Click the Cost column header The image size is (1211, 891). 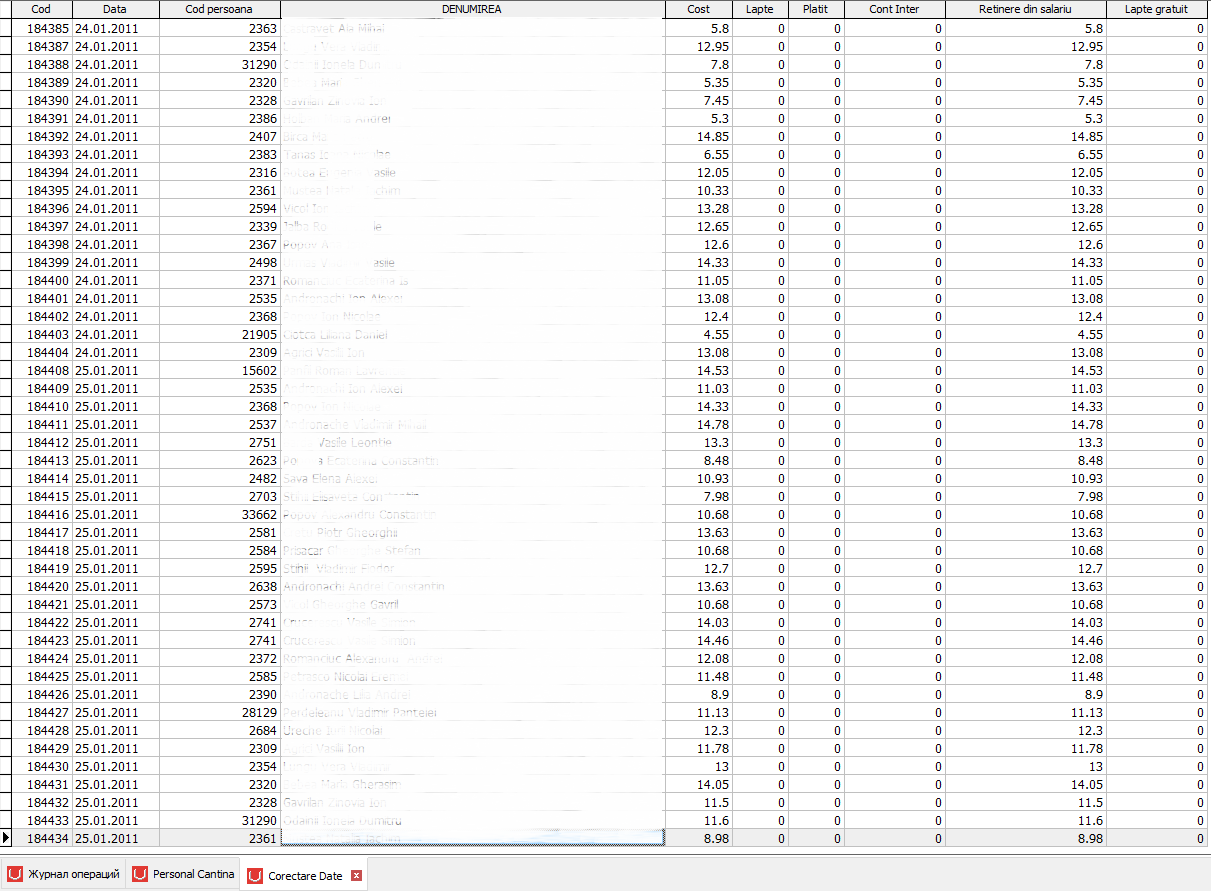coord(699,9)
